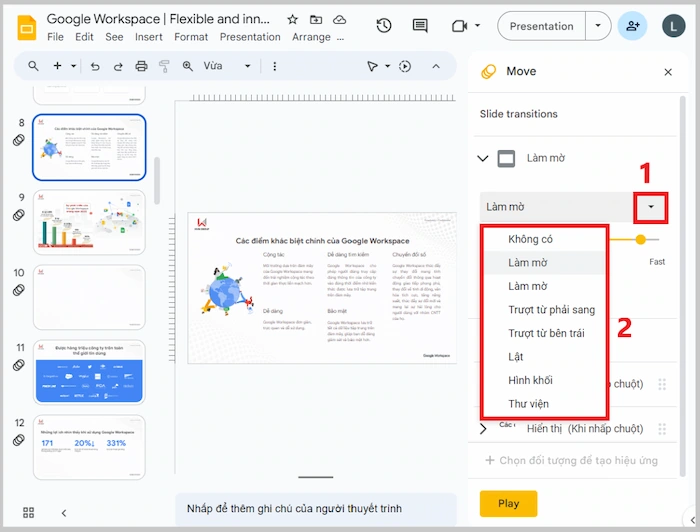This screenshot has width=700, height=532.
Task: Click the speaker notes field
Action: click(316, 509)
